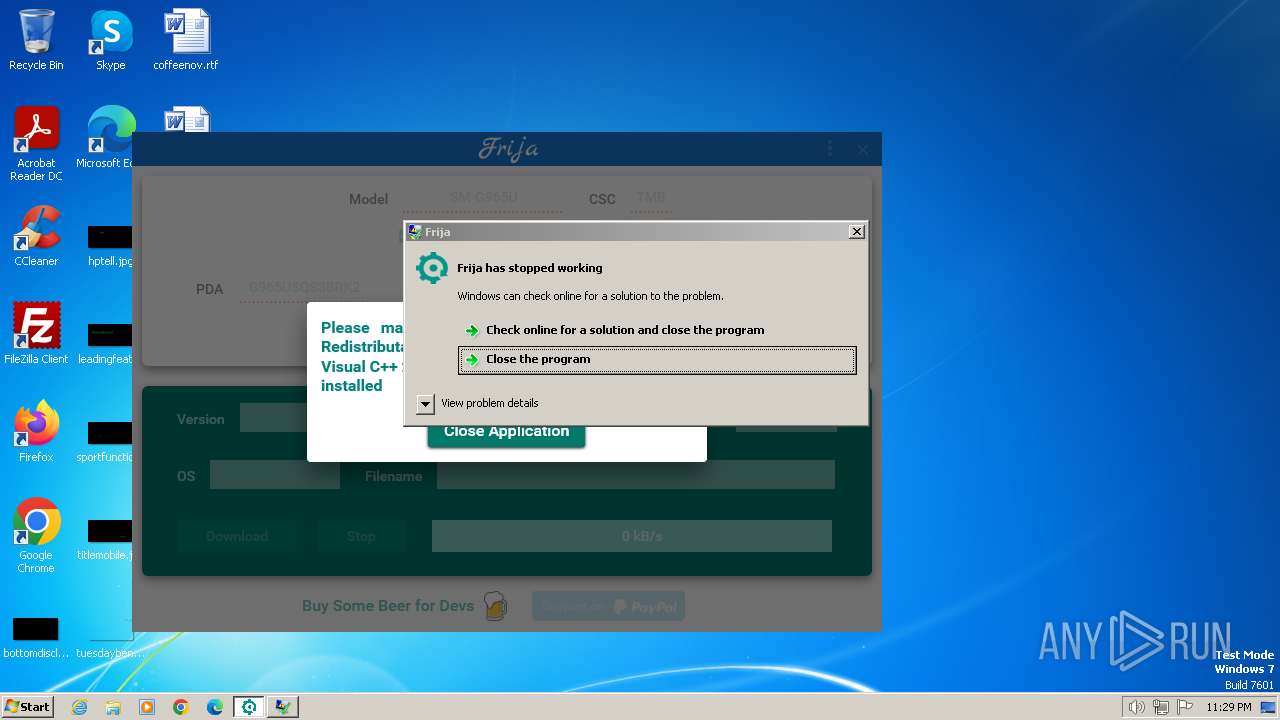Open the Skype desktop shortcut

tap(110, 40)
